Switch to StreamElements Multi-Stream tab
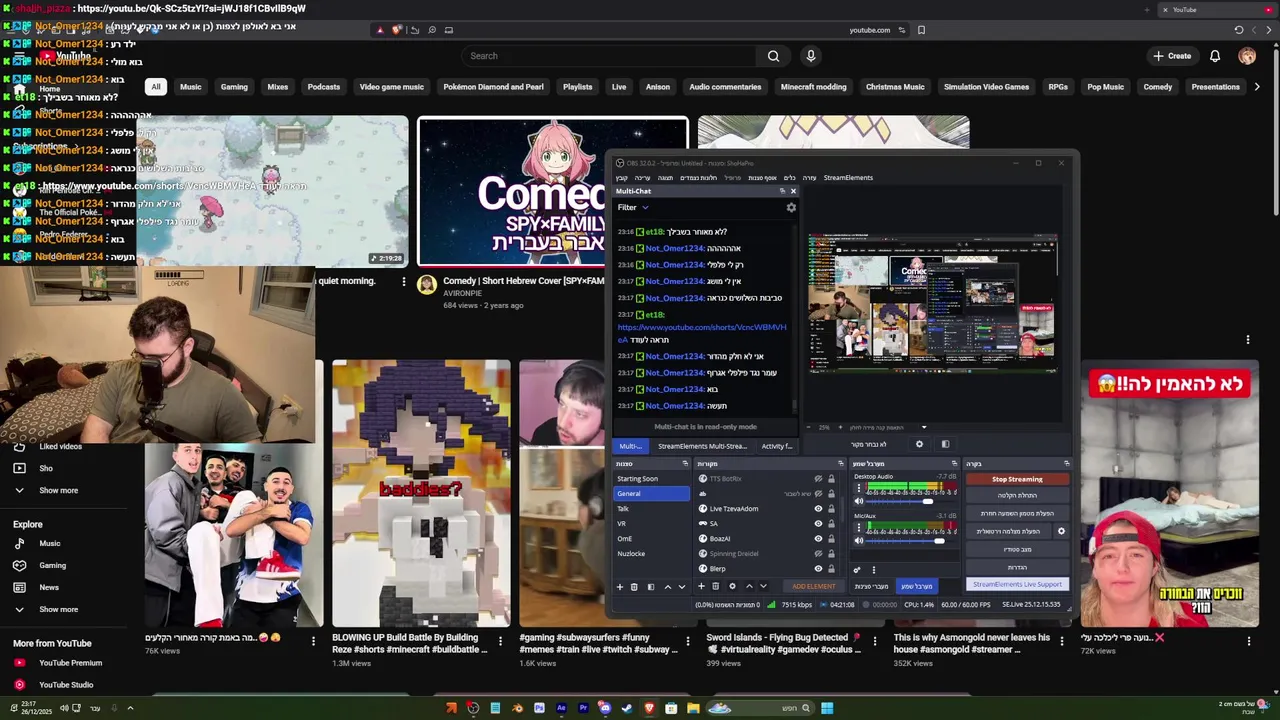 click(x=703, y=446)
